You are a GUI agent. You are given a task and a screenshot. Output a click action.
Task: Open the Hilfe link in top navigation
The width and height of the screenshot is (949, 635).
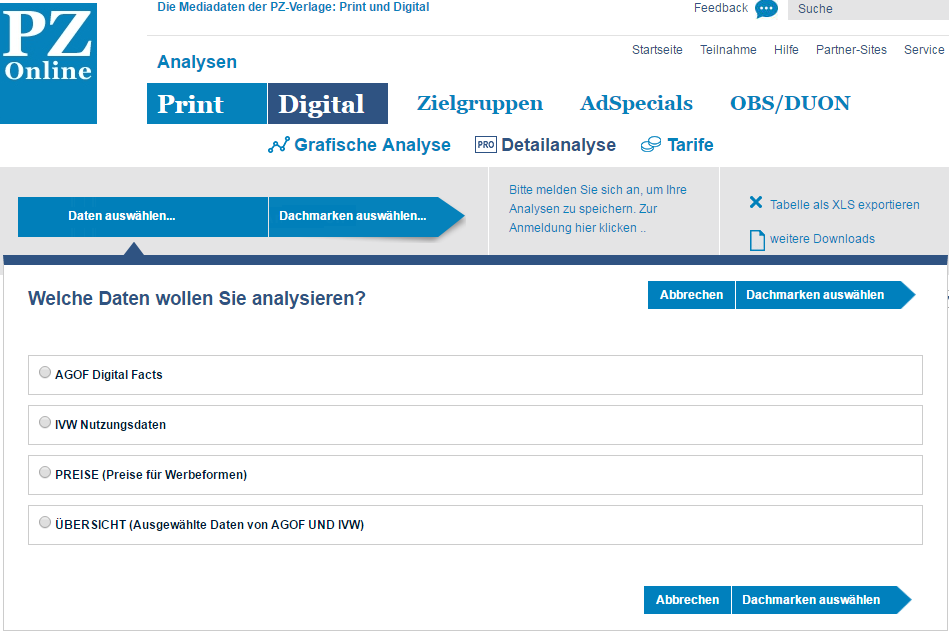pyautogui.click(x=786, y=50)
